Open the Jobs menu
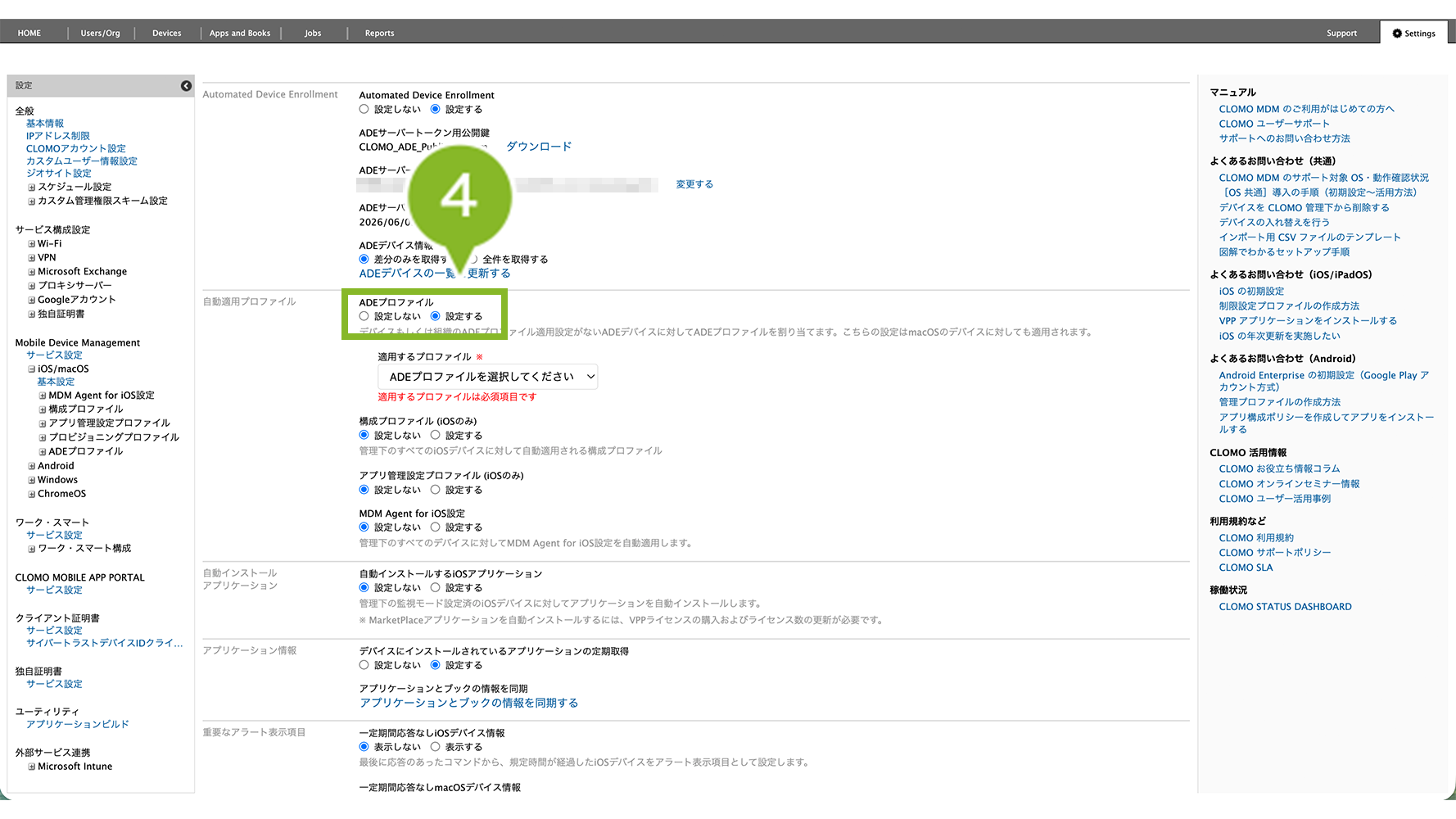This screenshot has height=819, width=1456. pos(313,34)
